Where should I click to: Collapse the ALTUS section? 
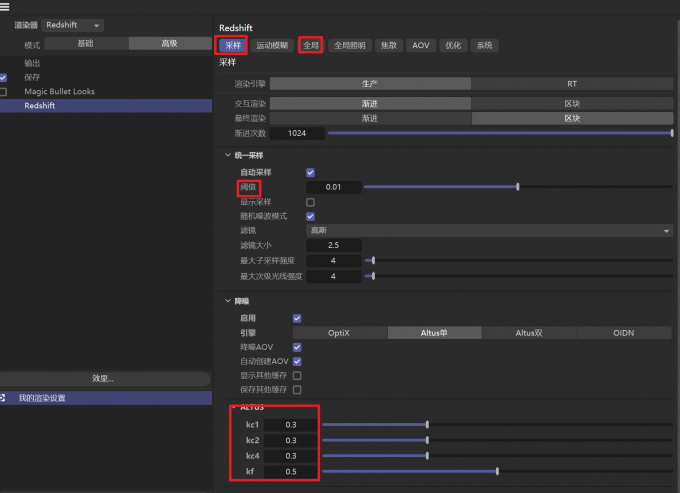[x=234, y=408]
